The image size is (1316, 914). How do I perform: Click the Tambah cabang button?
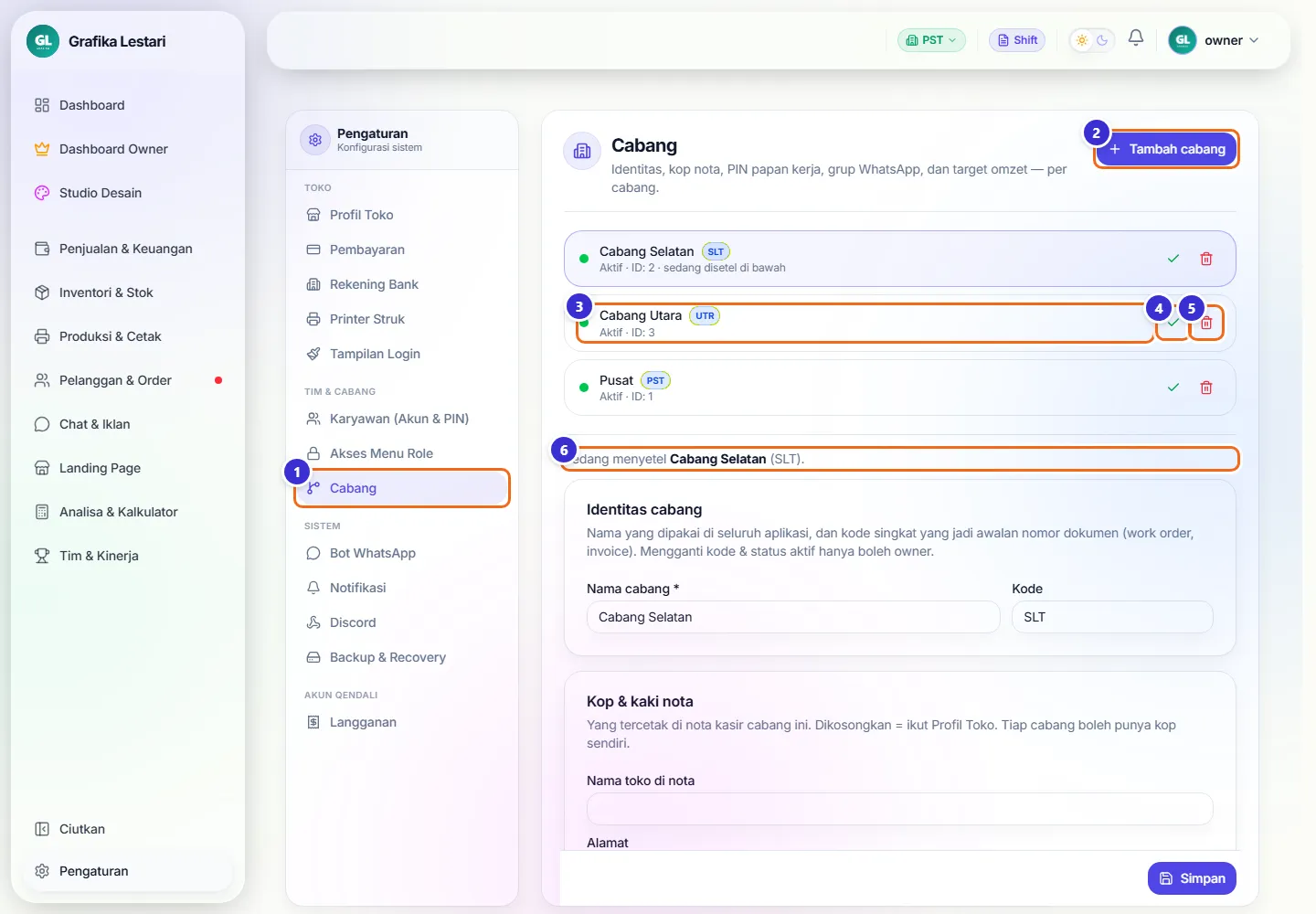click(1167, 149)
